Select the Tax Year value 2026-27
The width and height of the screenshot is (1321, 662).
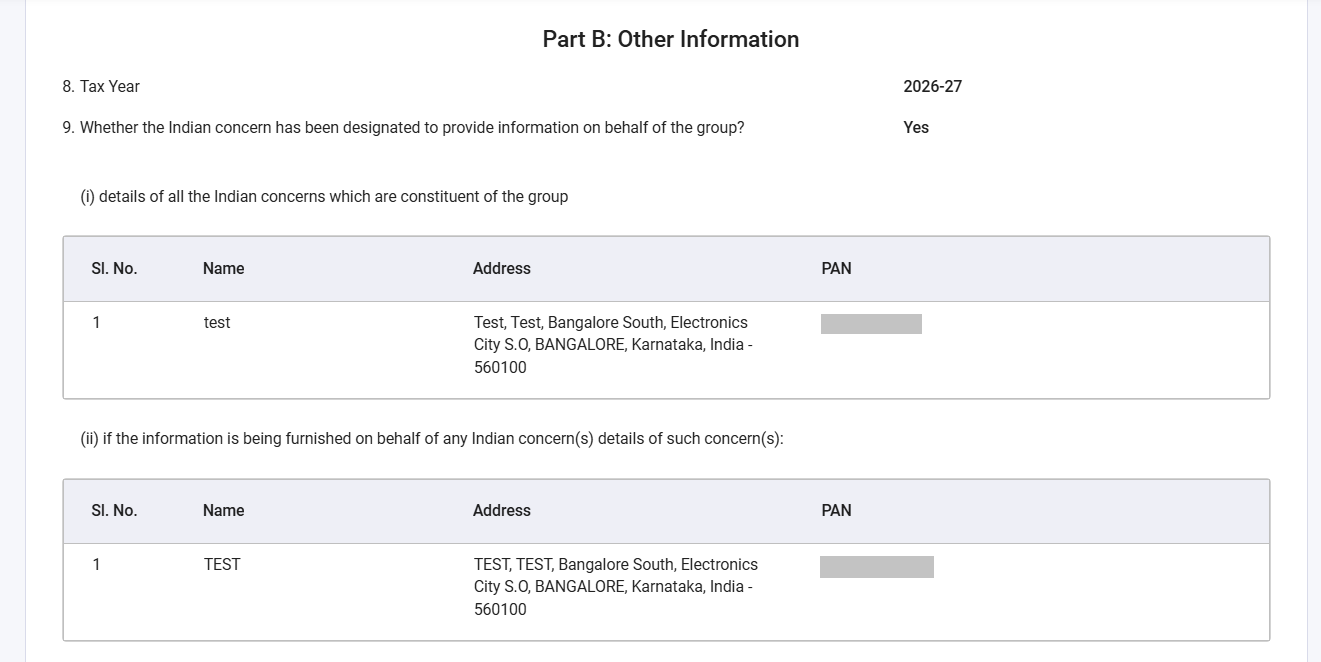pos(932,87)
